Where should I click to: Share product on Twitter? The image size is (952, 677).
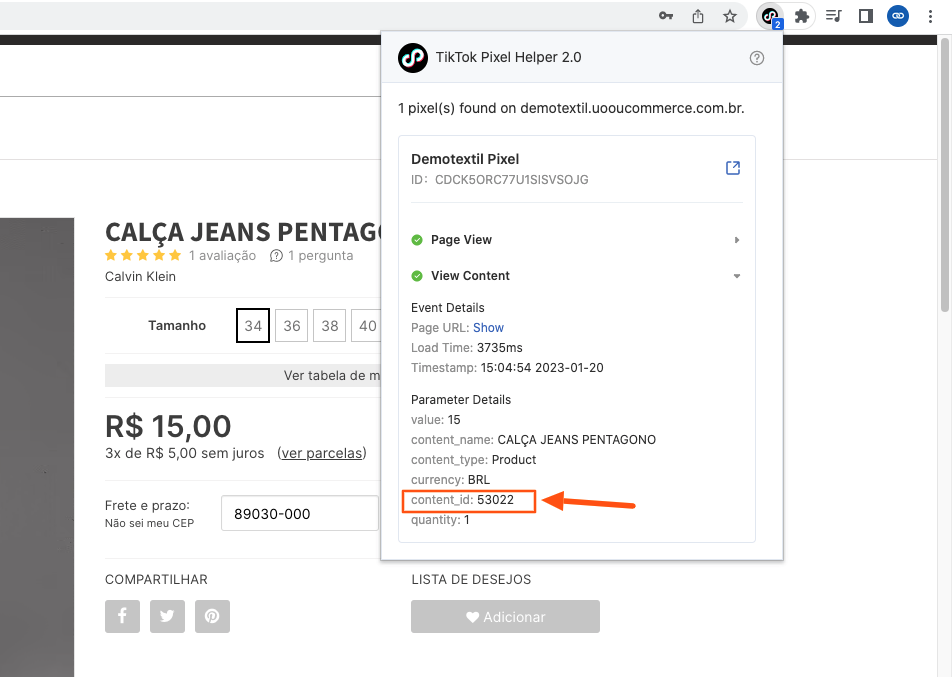[x=167, y=616]
